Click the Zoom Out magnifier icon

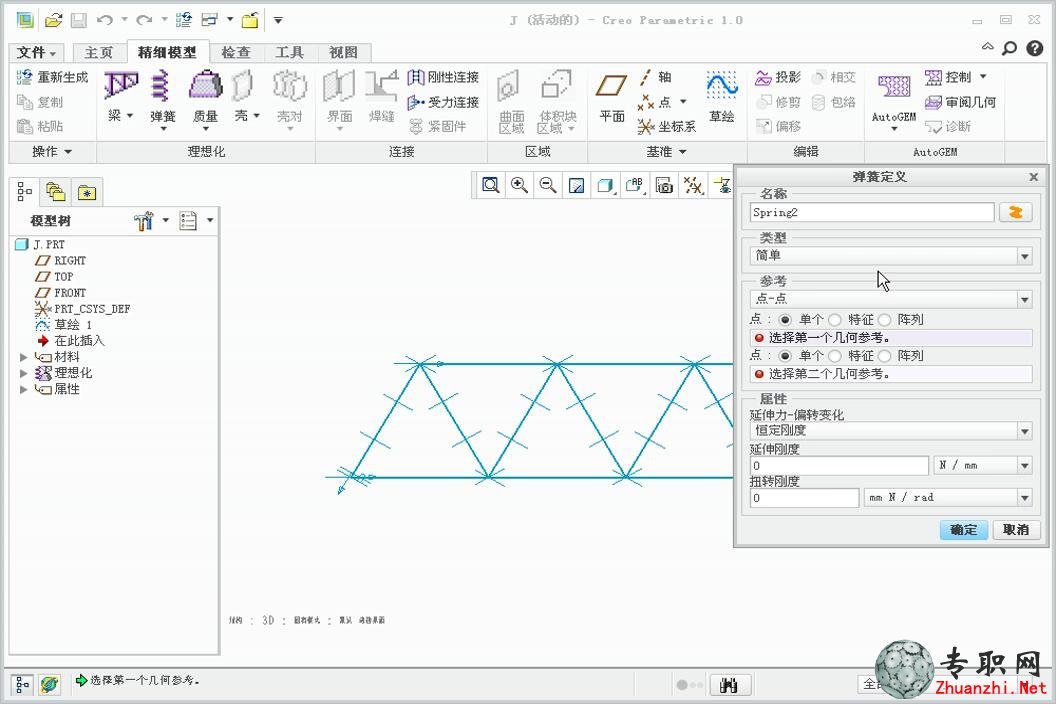pos(548,185)
